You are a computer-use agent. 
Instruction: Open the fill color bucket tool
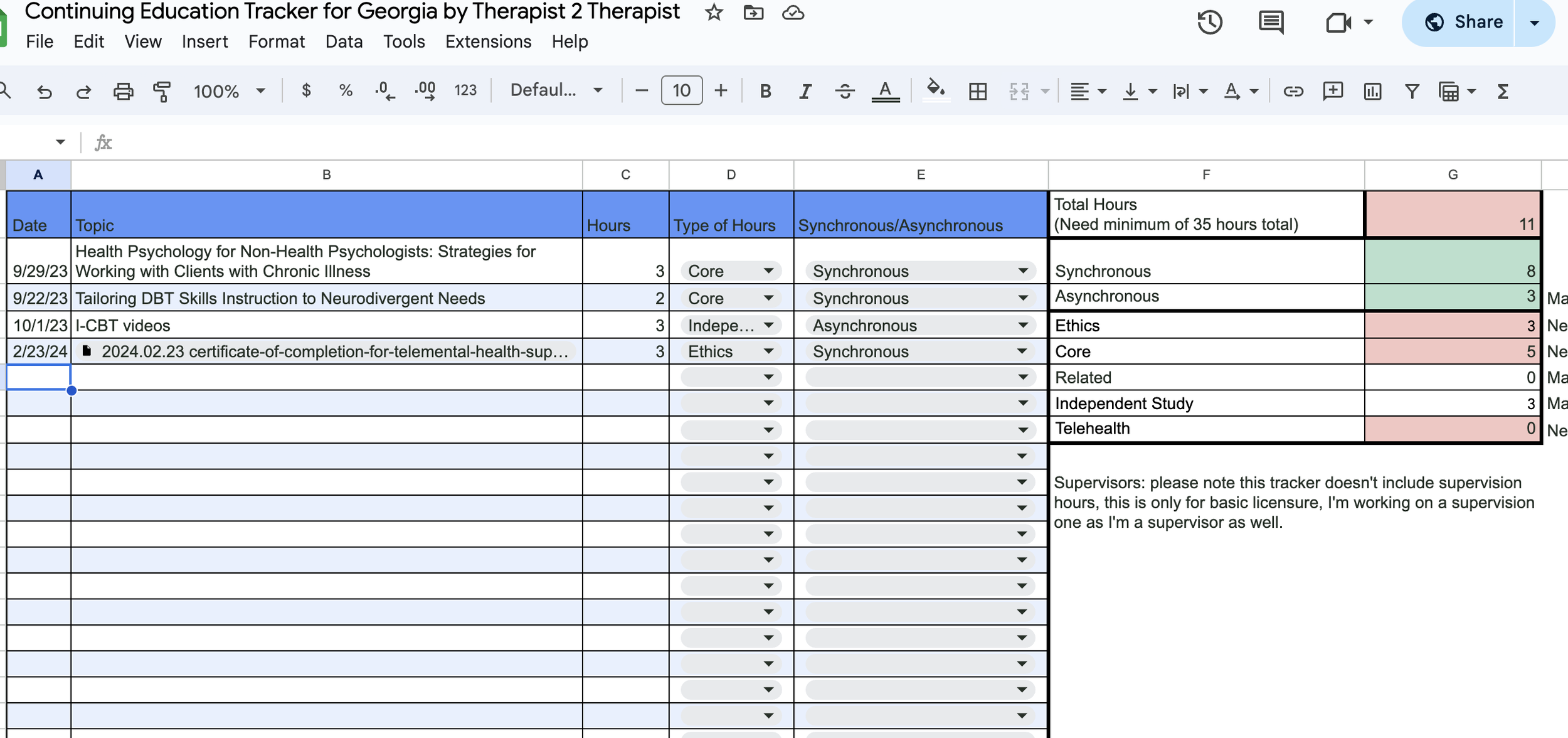point(935,90)
